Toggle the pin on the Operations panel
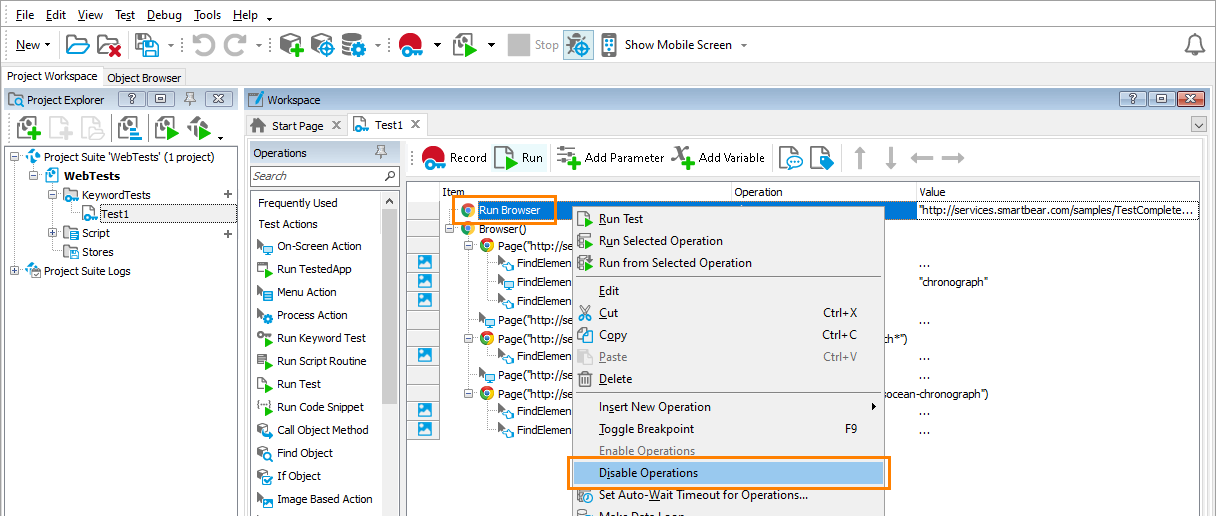 click(x=380, y=152)
